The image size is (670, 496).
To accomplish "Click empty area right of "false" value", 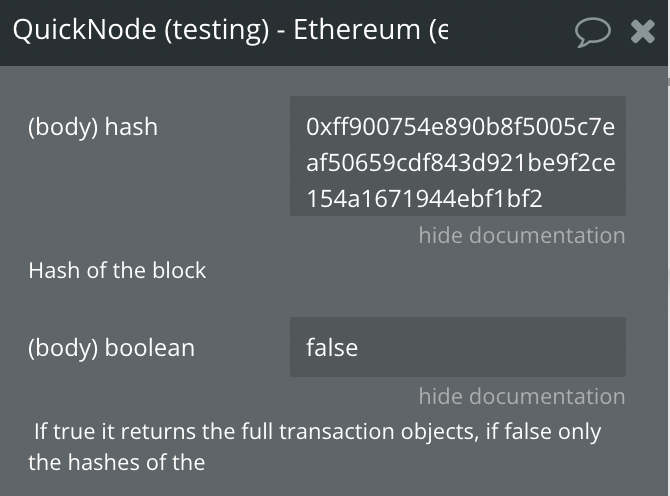I will (491, 347).
